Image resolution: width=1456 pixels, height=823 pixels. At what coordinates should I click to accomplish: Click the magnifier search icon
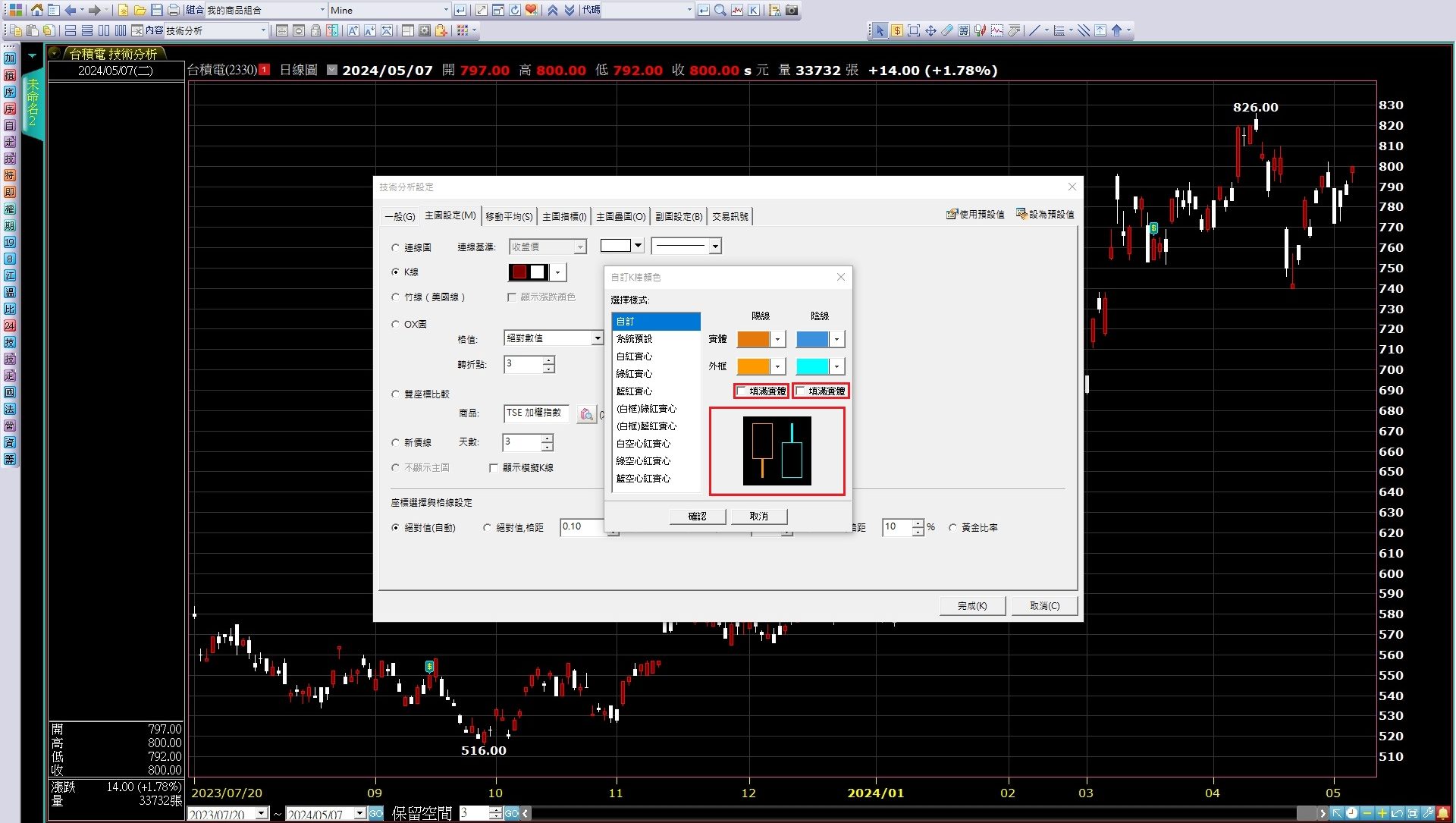coord(720,10)
